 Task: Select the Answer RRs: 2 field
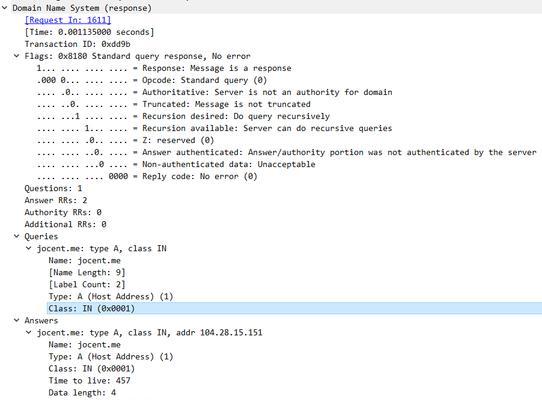(x=56, y=200)
